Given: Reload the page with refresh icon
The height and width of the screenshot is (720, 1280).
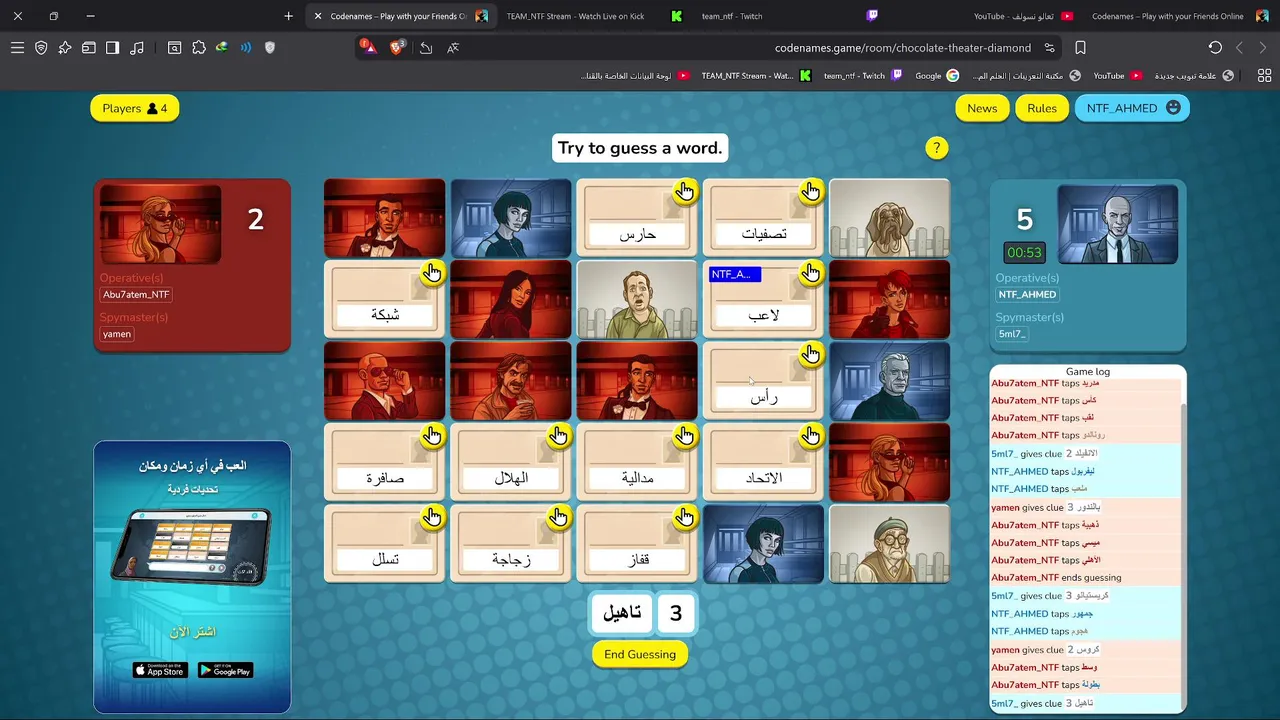Looking at the screenshot, I should click(x=1215, y=48).
